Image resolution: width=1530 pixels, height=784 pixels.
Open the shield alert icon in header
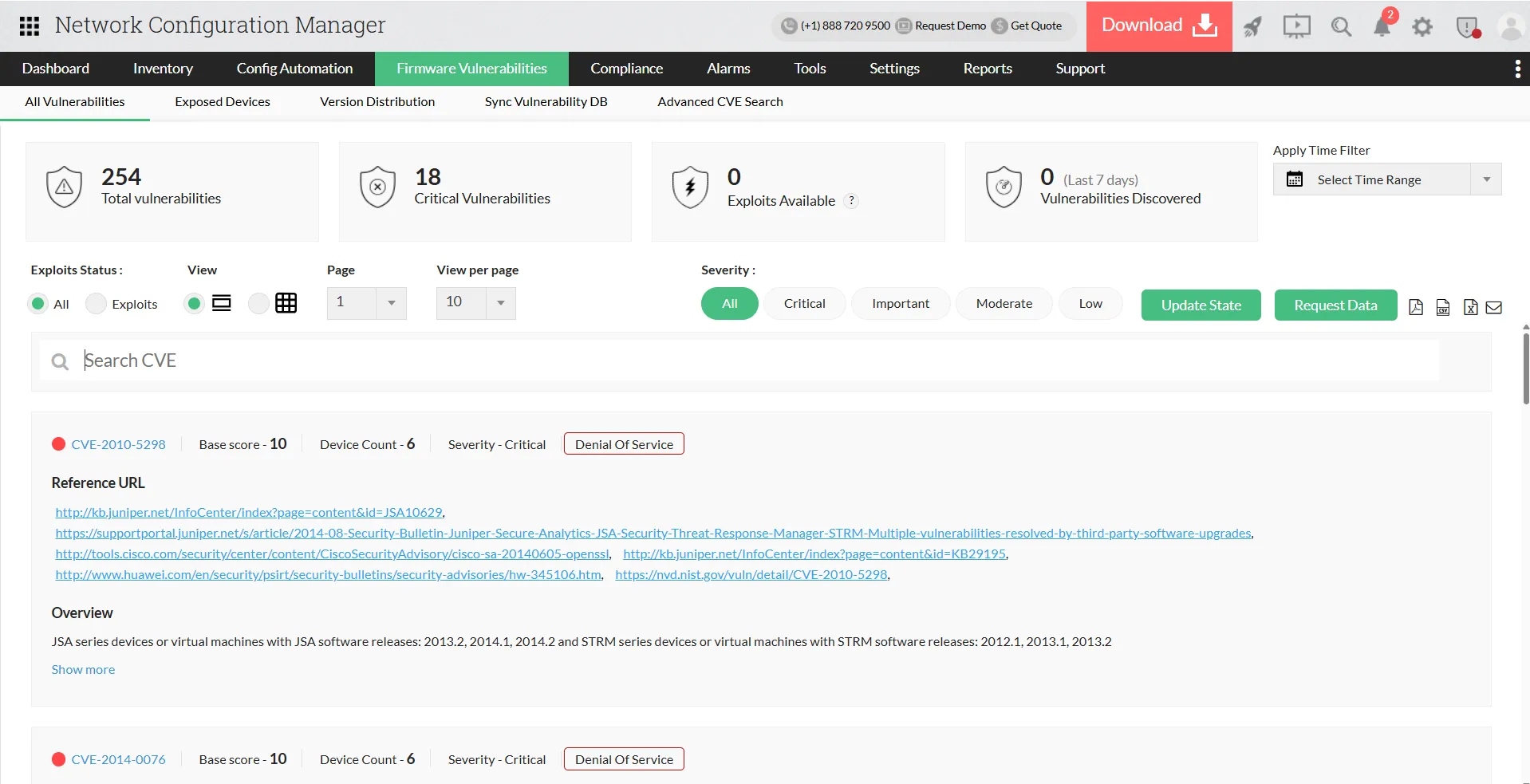coord(1467,28)
